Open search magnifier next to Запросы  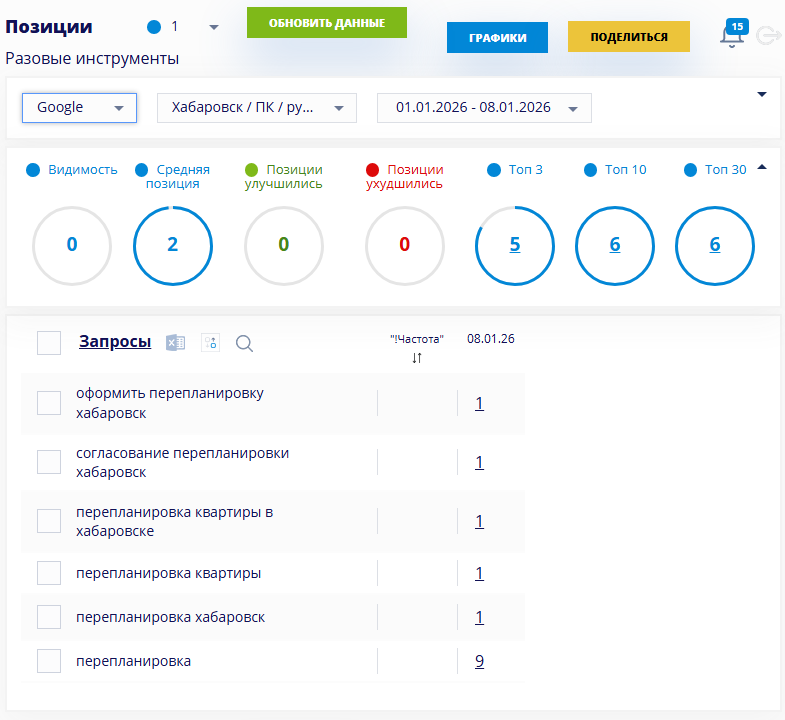244,343
